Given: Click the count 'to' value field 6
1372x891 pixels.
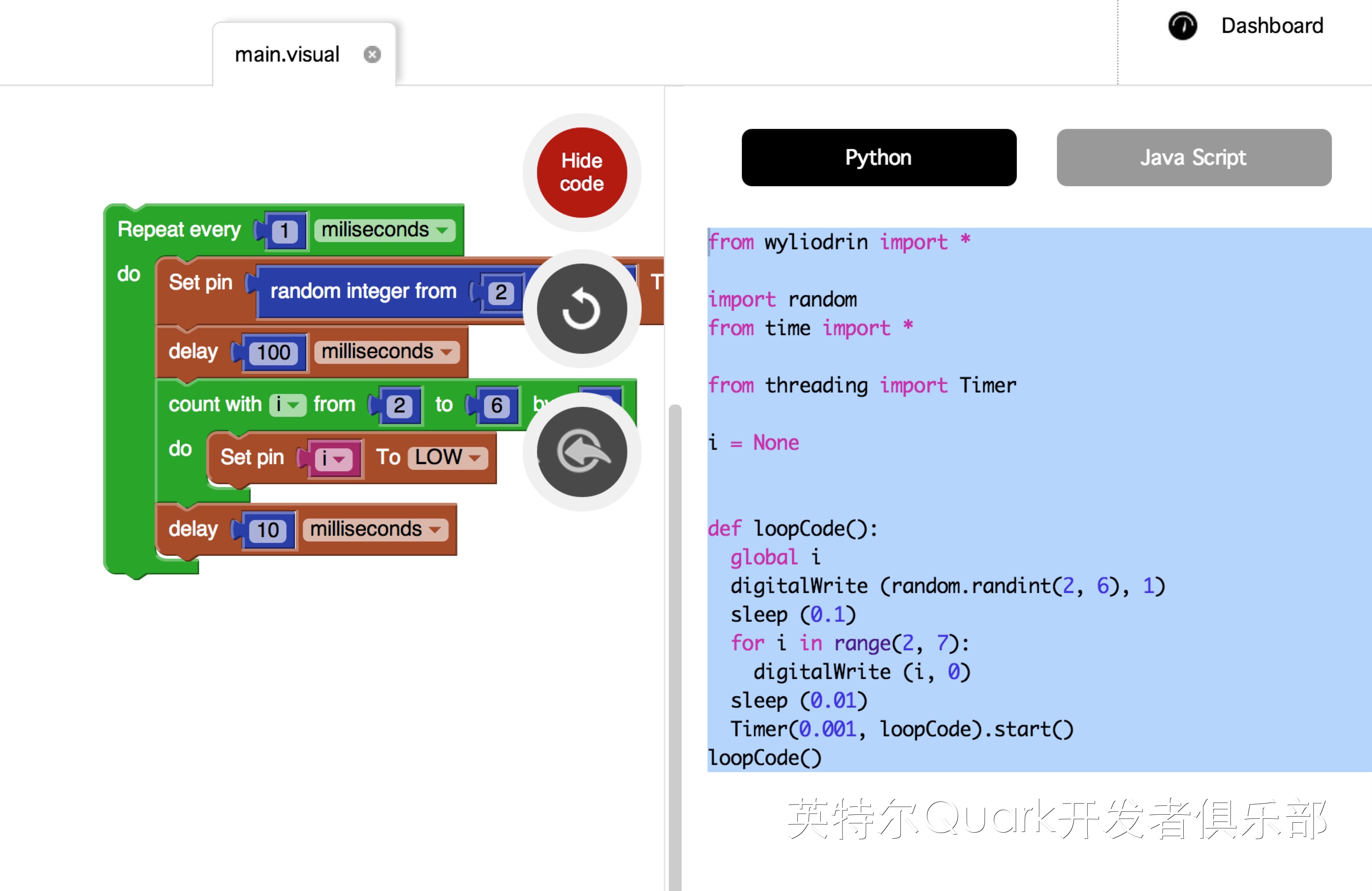Looking at the screenshot, I should tap(496, 406).
